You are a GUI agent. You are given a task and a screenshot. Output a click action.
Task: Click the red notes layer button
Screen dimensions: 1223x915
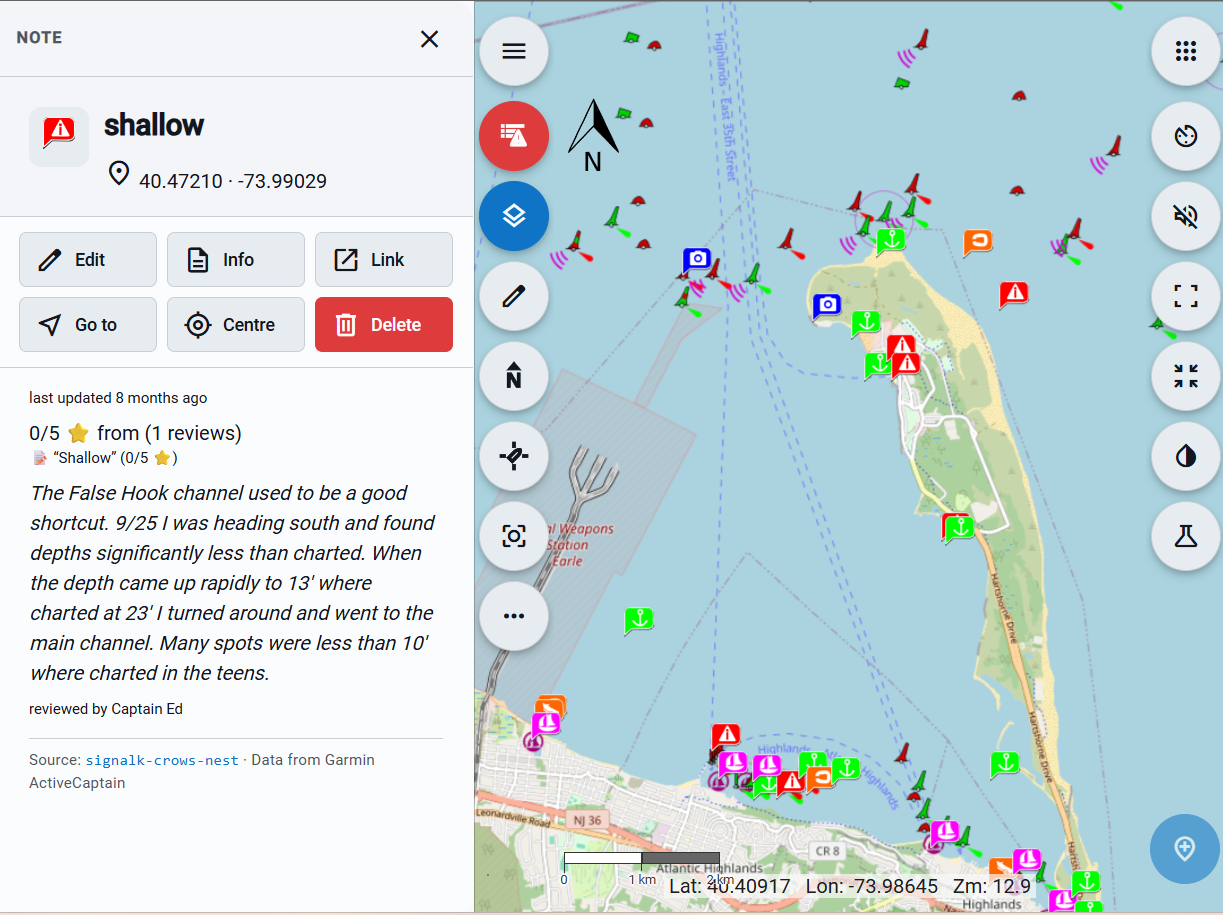point(514,135)
